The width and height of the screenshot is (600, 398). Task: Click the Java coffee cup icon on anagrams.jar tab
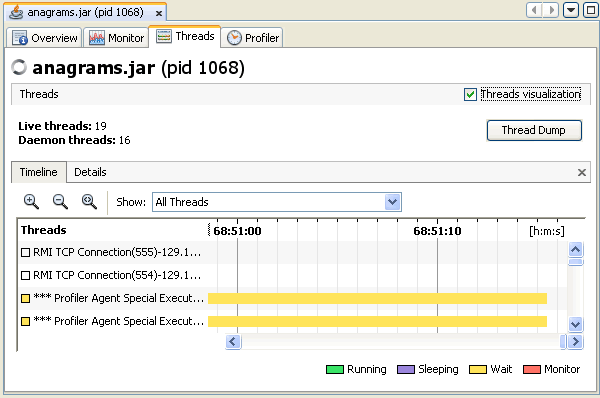[16, 12]
